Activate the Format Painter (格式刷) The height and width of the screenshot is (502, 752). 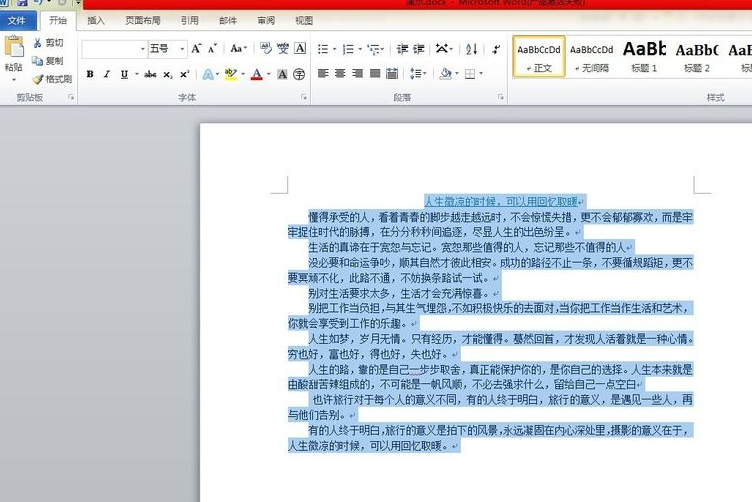[x=52, y=79]
